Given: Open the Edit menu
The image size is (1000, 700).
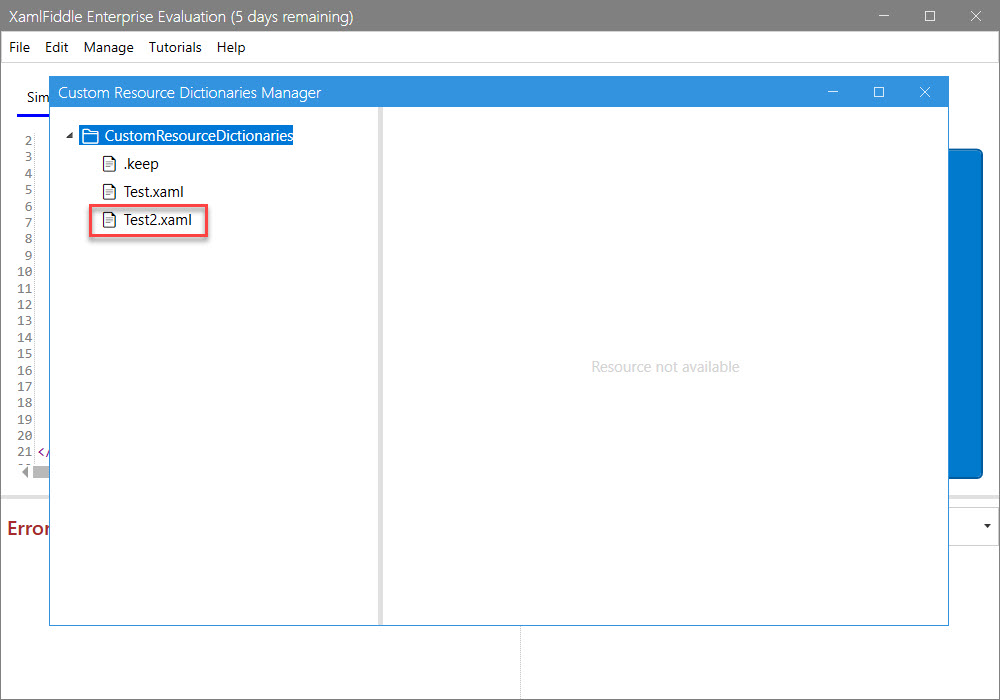Looking at the screenshot, I should (57, 47).
